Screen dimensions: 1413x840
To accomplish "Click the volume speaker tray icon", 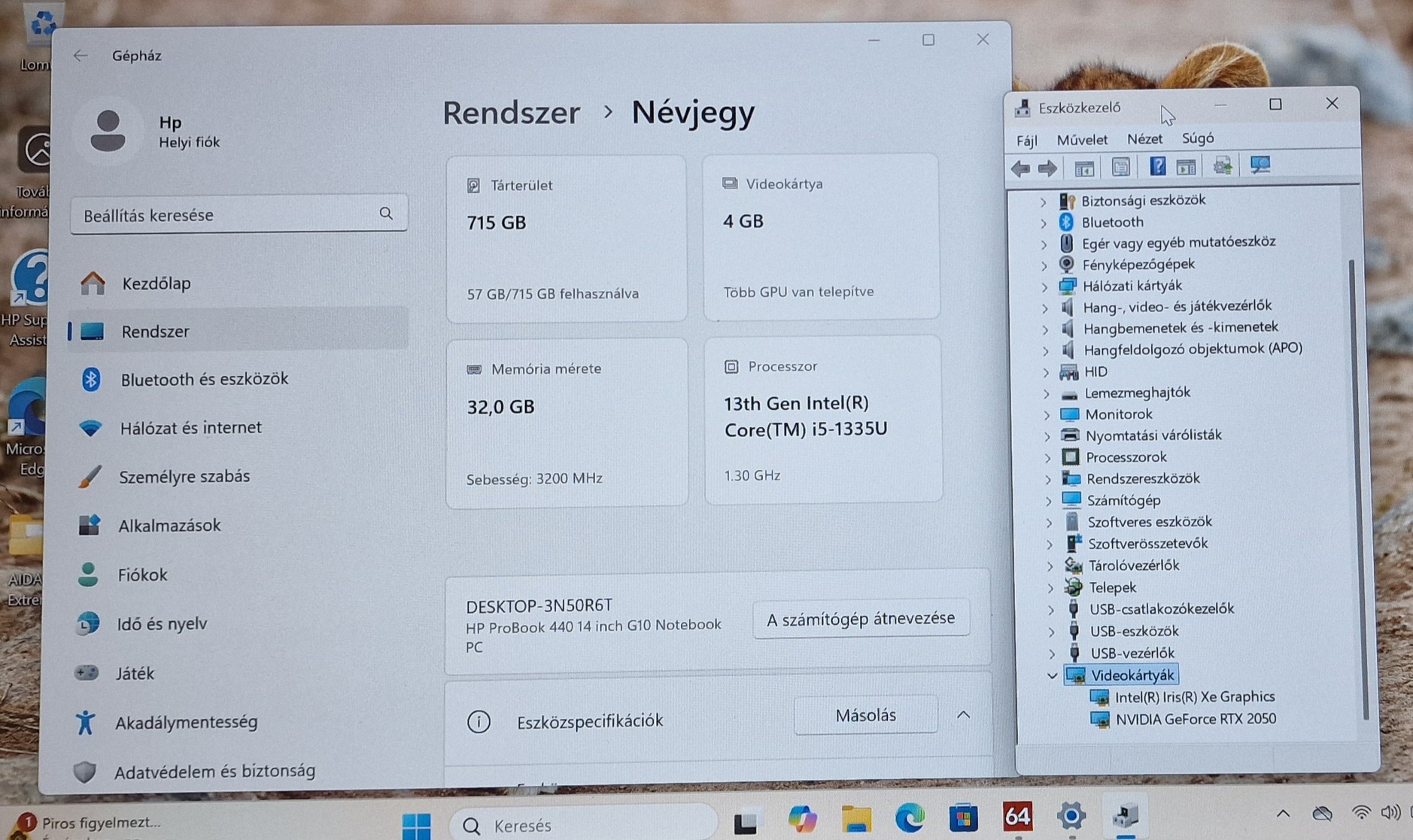I will (1390, 812).
